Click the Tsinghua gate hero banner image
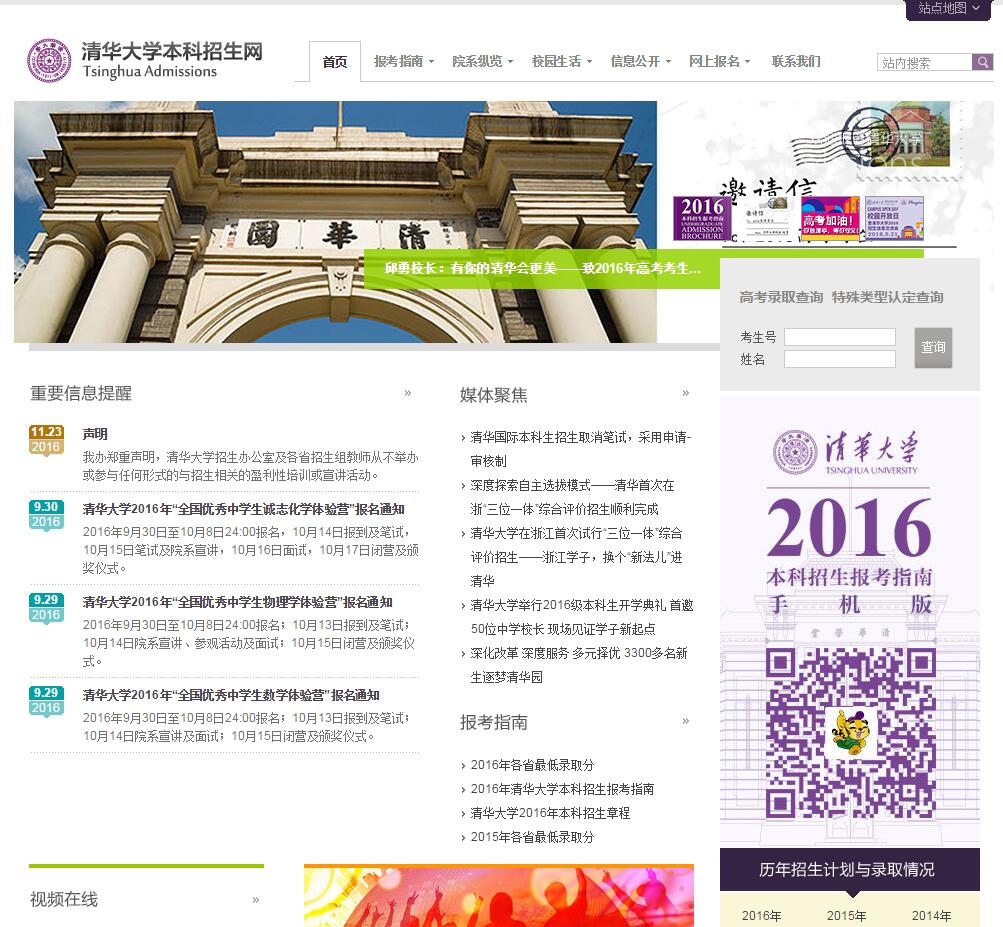This screenshot has height=927, width=1003. 335,222
